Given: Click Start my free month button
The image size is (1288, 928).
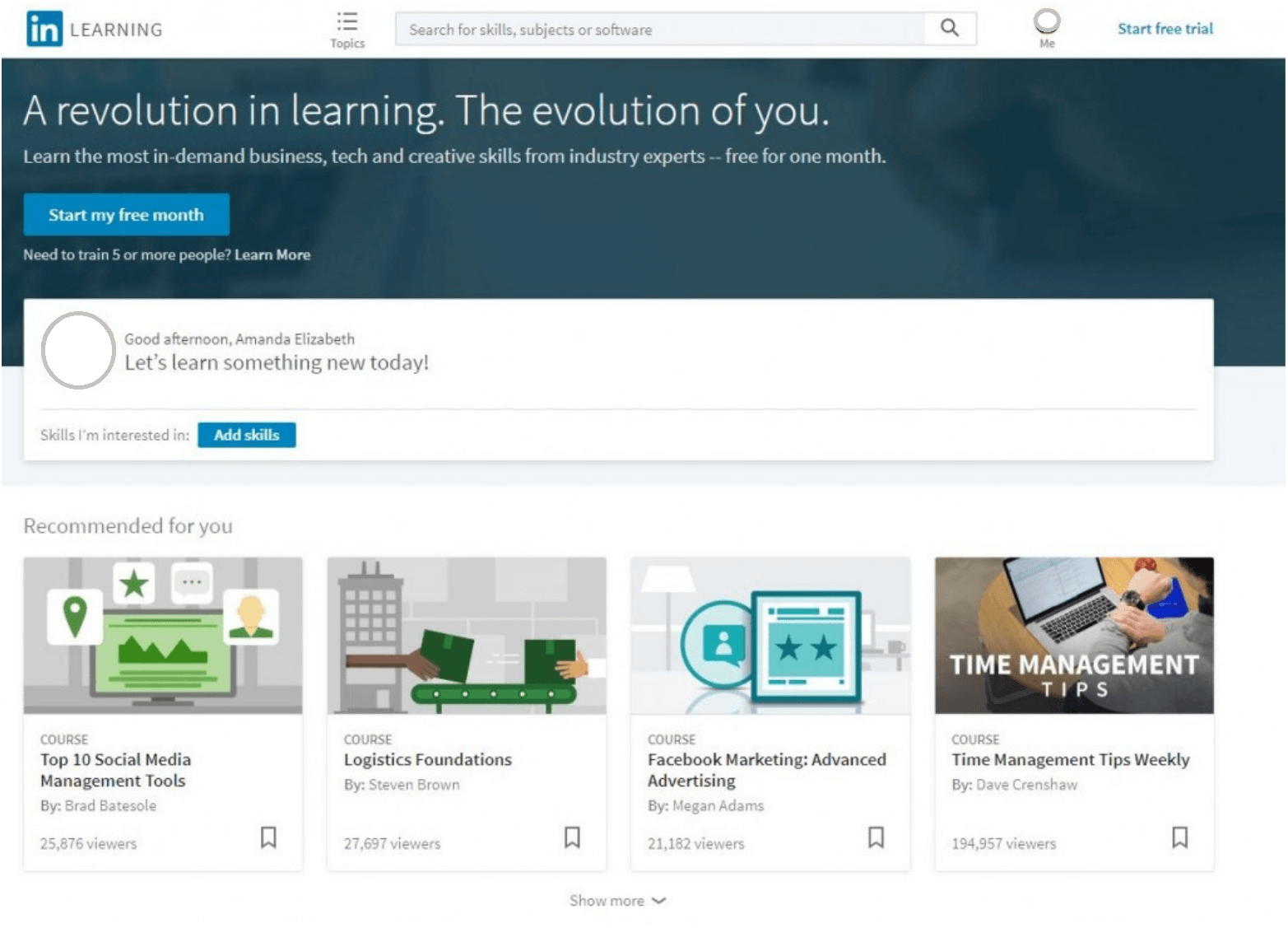Looking at the screenshot, I should click(126, 215).
